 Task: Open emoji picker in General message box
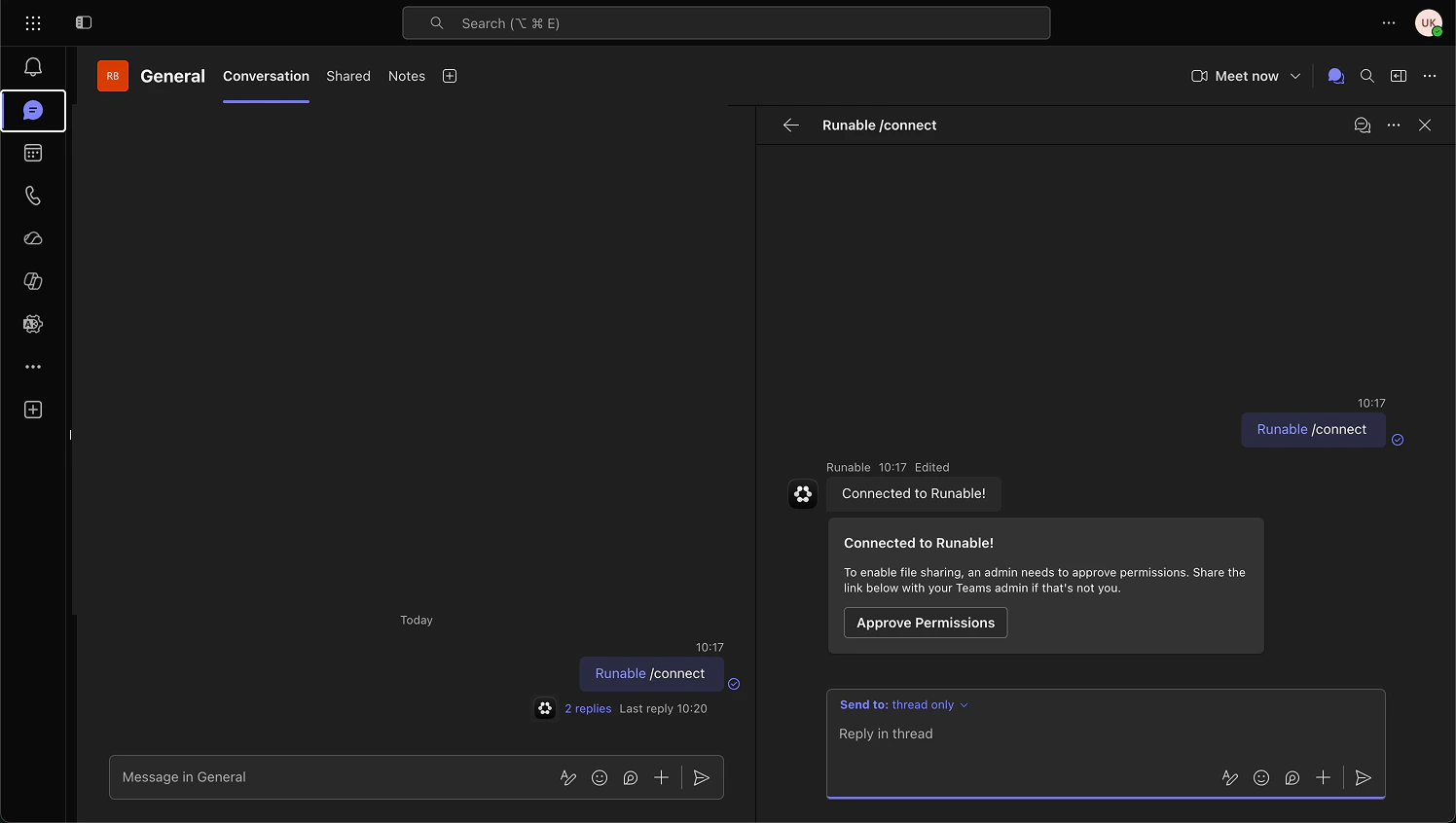coord(600,777)
